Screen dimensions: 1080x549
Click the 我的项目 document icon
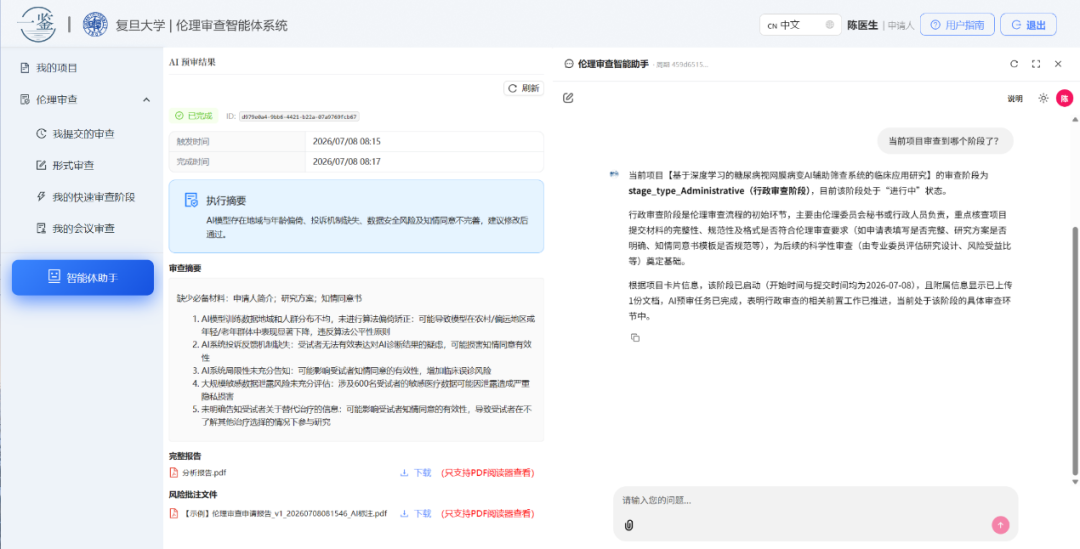(x=25, y=68)
